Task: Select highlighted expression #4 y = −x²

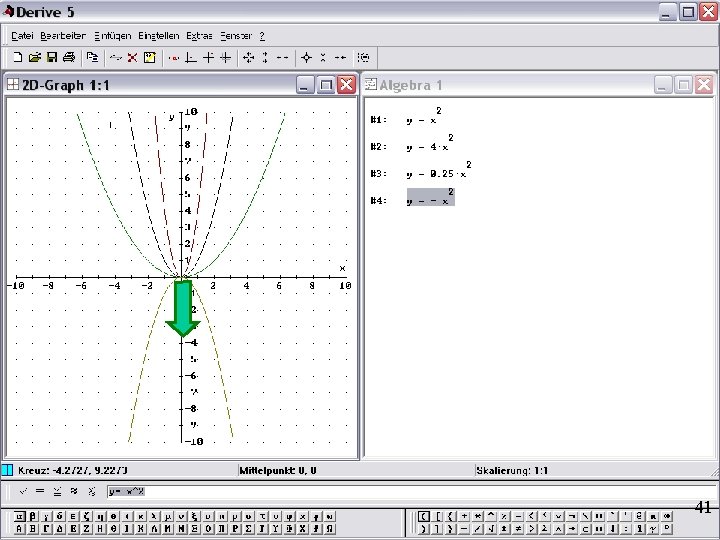Action: click(431, 197)
